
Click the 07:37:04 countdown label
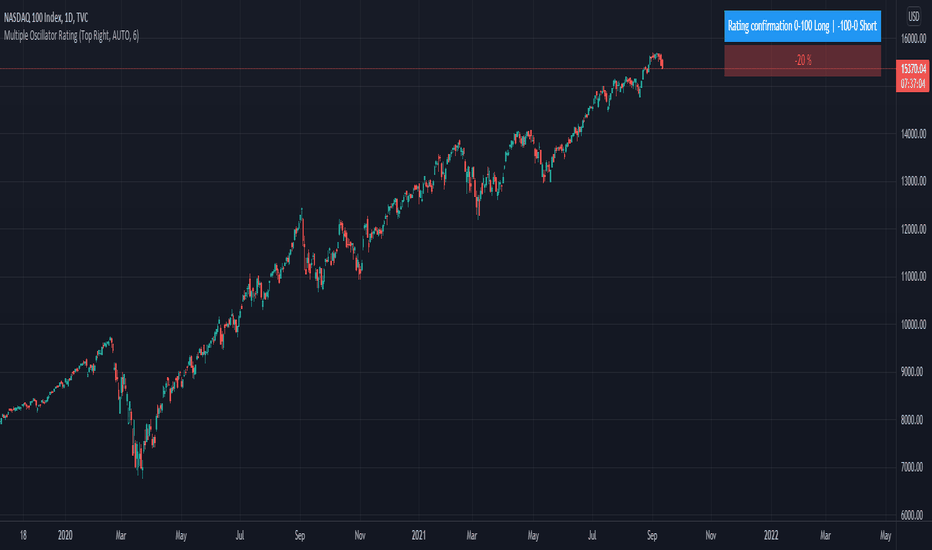coord(913,84)
